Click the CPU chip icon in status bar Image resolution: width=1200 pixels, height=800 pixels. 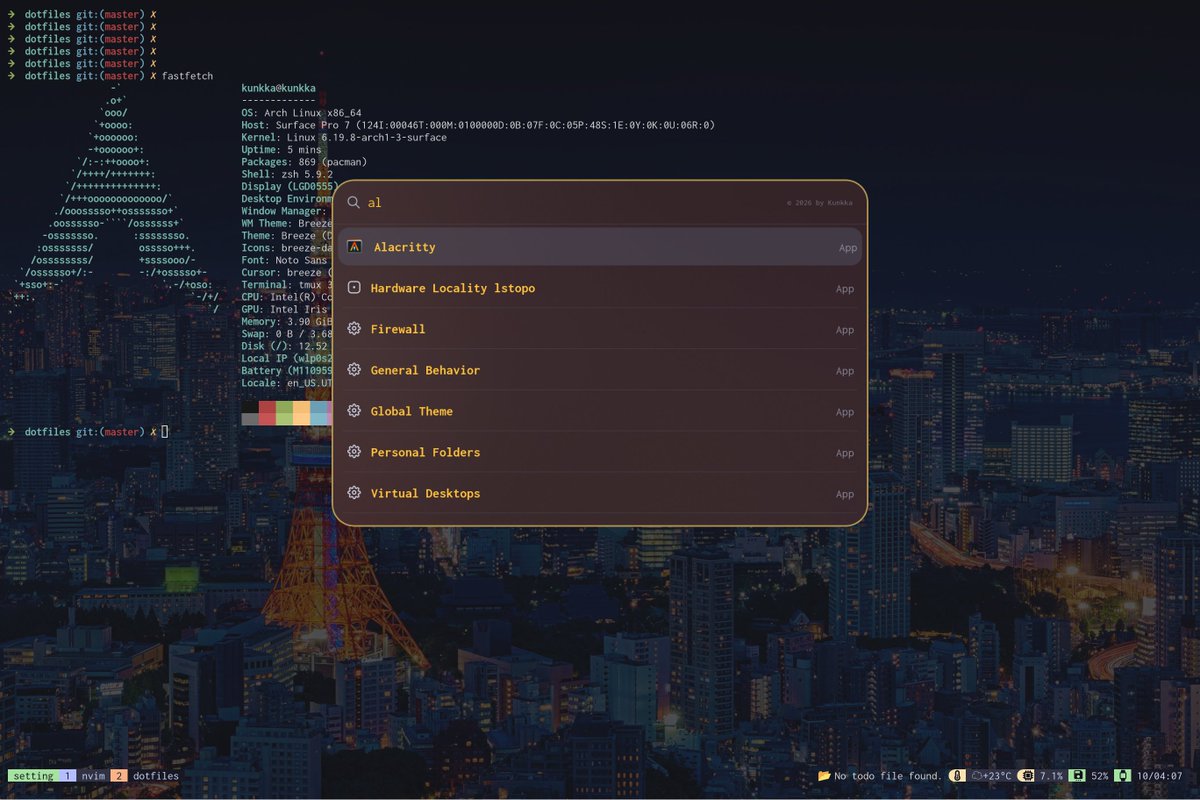point(1026,776)
